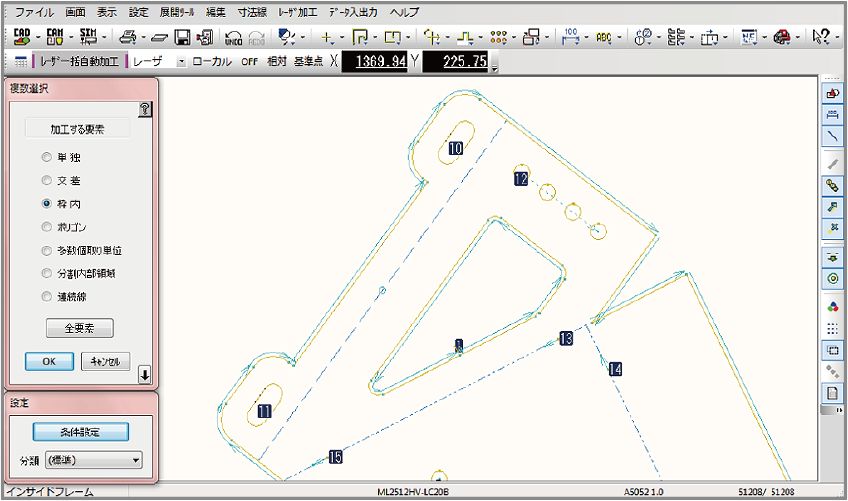Switch to CAD mode icon

coord(22,37)
